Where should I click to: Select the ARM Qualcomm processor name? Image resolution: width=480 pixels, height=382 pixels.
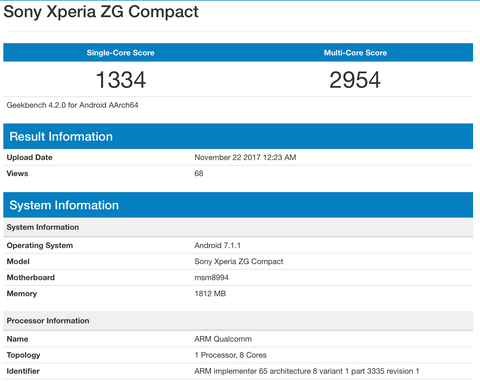(x=223, y=339)
